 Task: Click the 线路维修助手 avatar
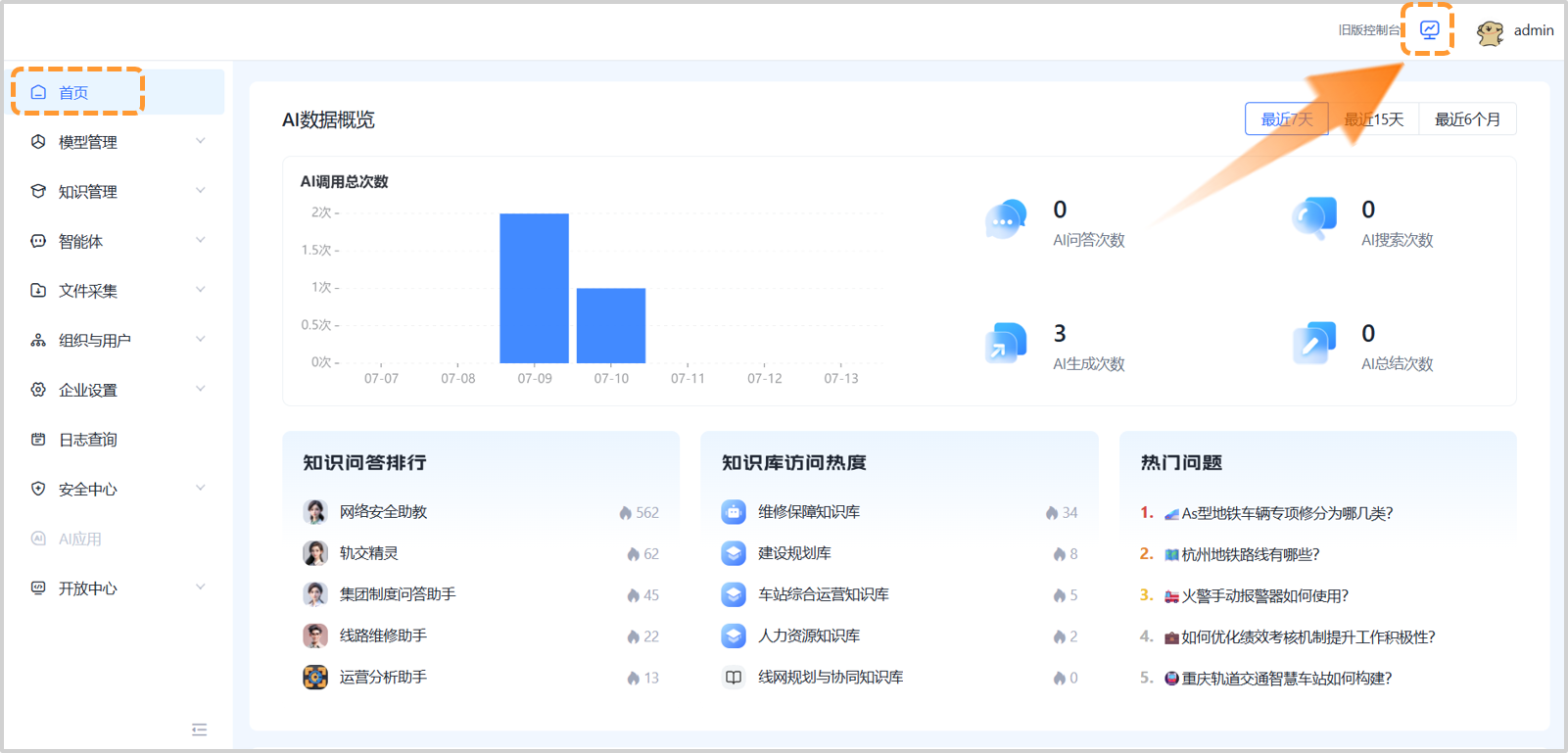(315, 635)
